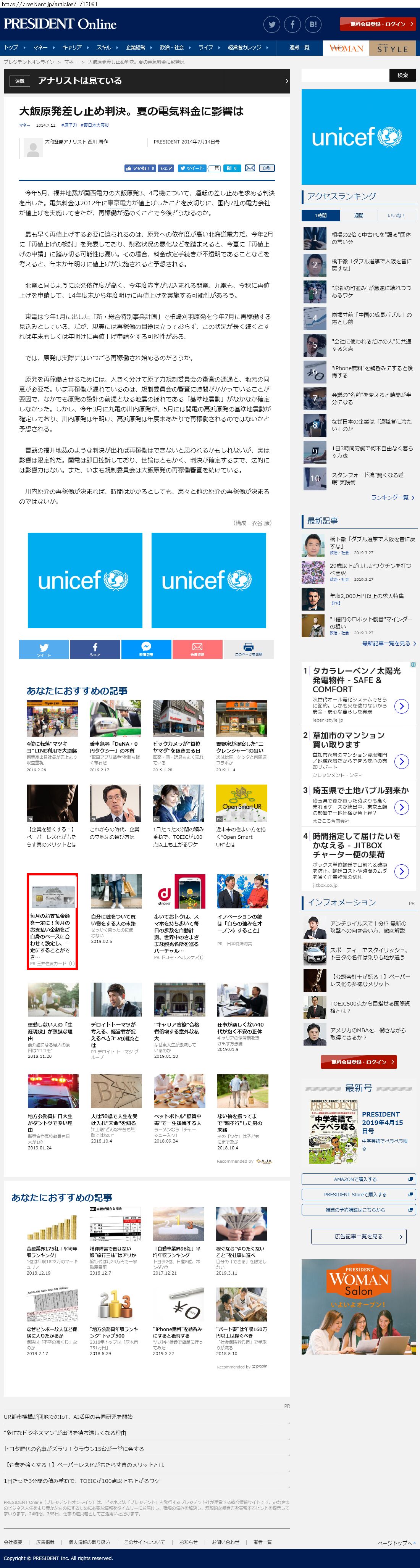This screenshot has height=1568, width=420.
Task: Open the 最新記事一覧を見る link
Action: (x=388, y=643)
